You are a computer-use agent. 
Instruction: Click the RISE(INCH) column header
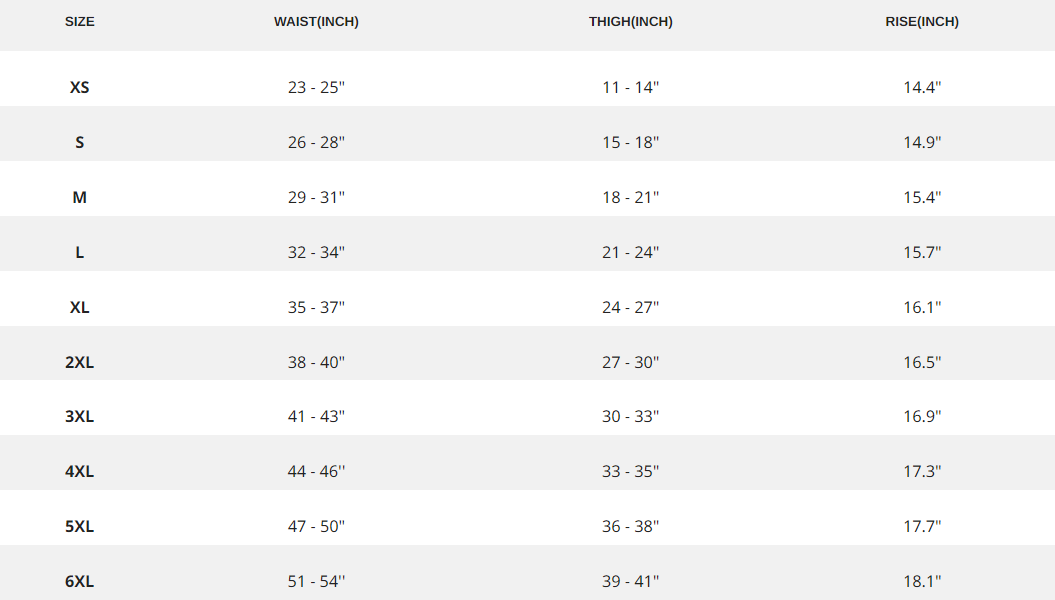(x=922, y=22)
